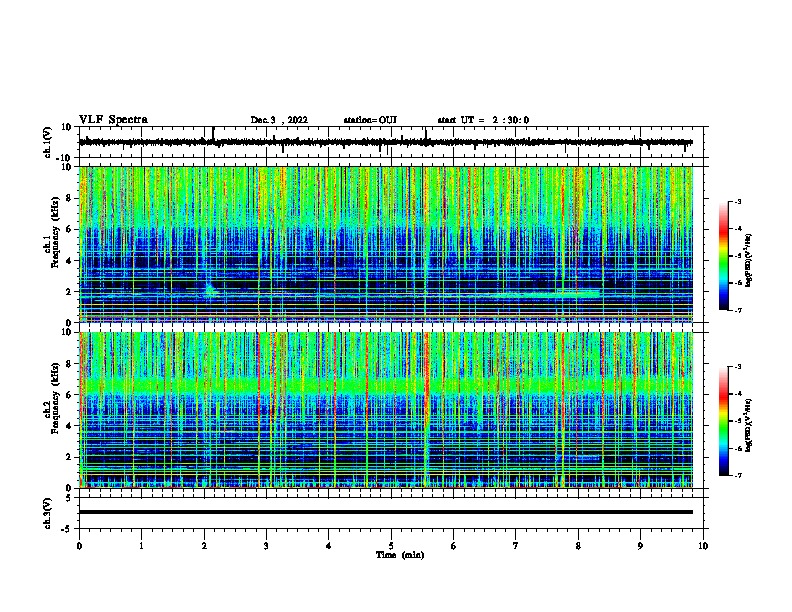792x612 pixels.
Task: Click the 2 kHz emission burst in ch.1 spectrogram
Action: [x=210, y=290]
